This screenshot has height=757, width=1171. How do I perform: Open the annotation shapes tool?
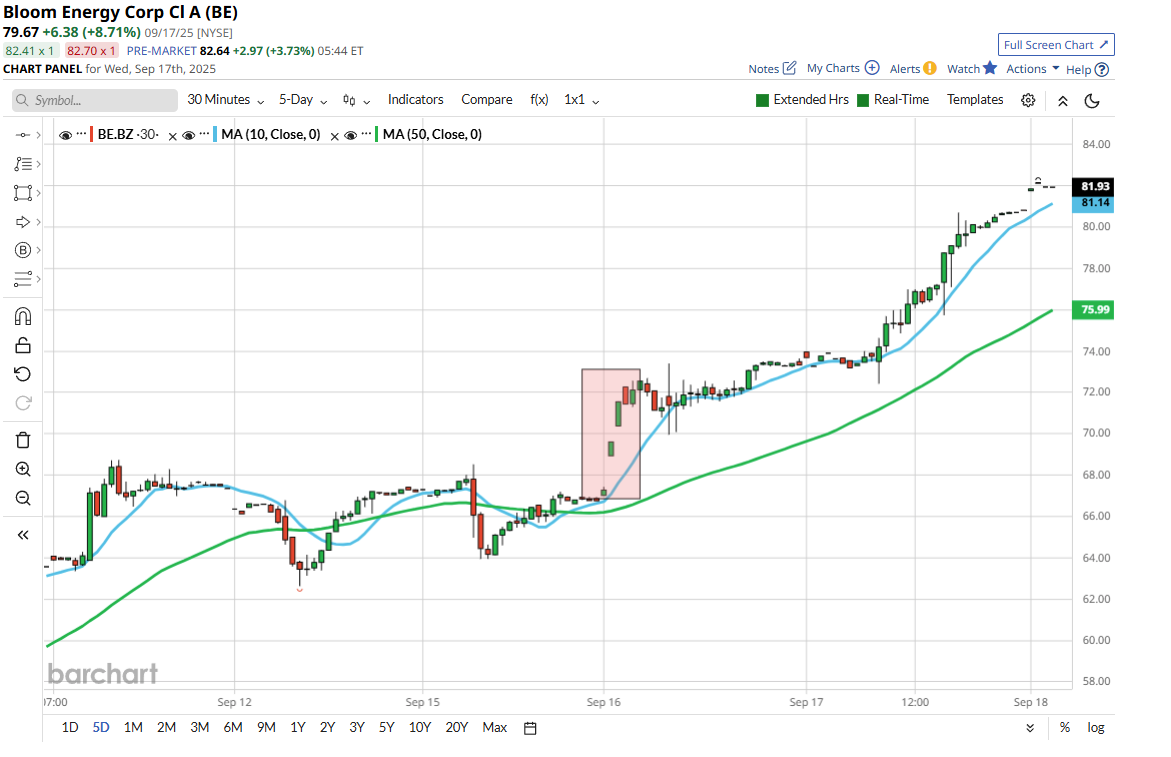[22, 193]
